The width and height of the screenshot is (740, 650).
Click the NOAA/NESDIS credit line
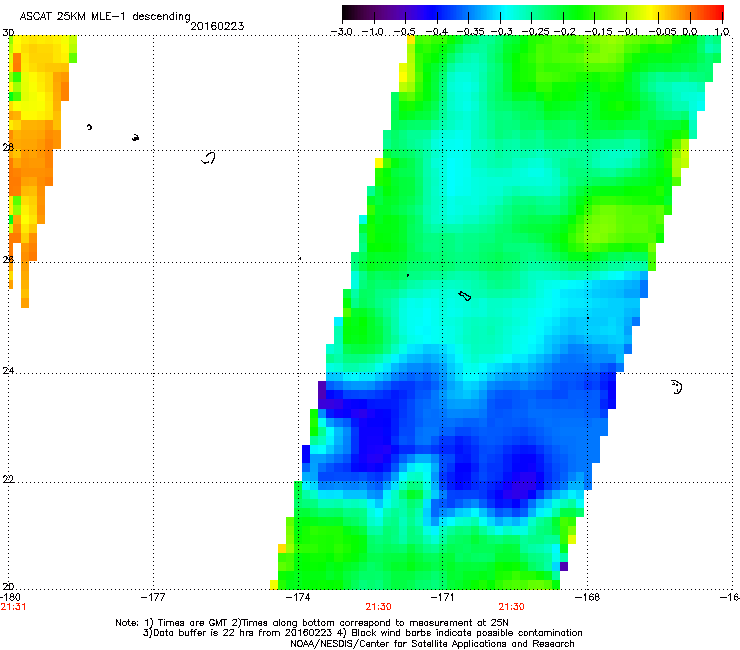(x=432, y=644)
